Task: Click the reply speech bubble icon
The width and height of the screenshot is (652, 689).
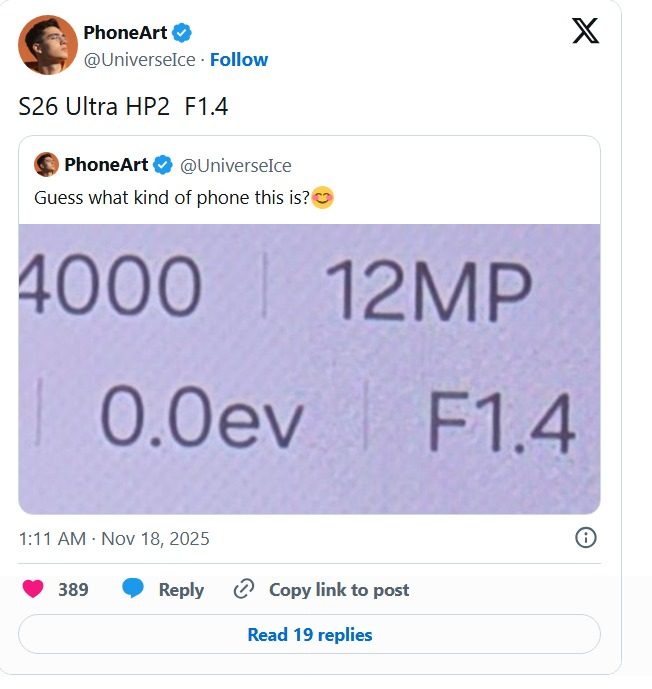Action: tap(132, 589)
